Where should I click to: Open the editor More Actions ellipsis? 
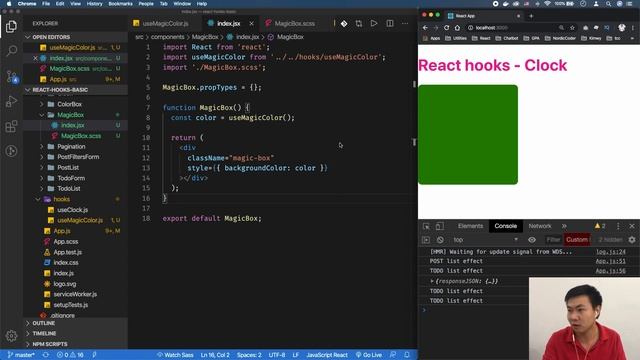pos(405,24)
